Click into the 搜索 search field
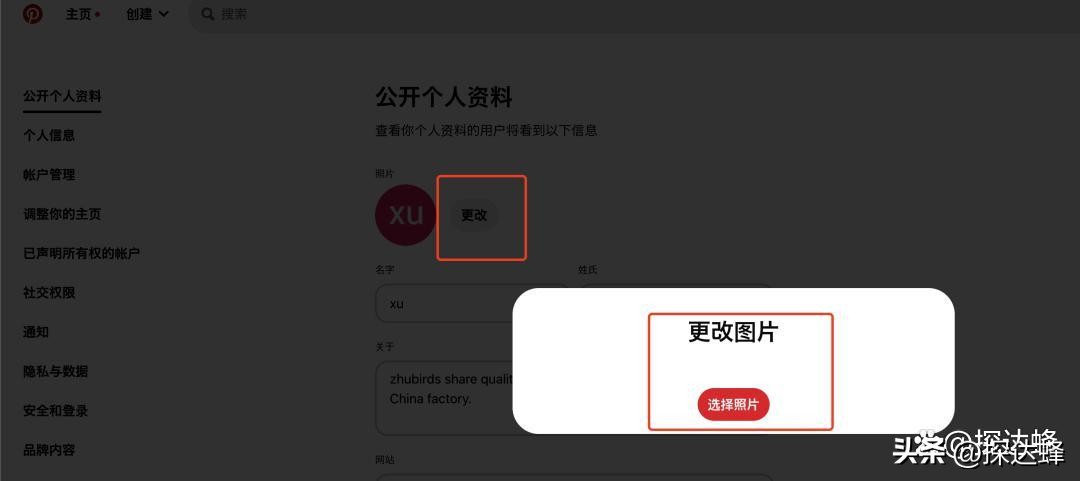1080x481 pixels. pos(634,14)
